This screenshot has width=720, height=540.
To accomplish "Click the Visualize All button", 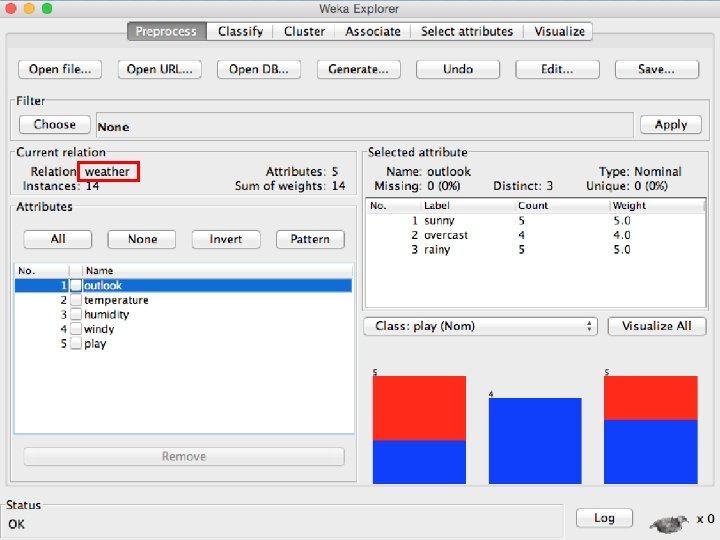I will pos(657,326).
